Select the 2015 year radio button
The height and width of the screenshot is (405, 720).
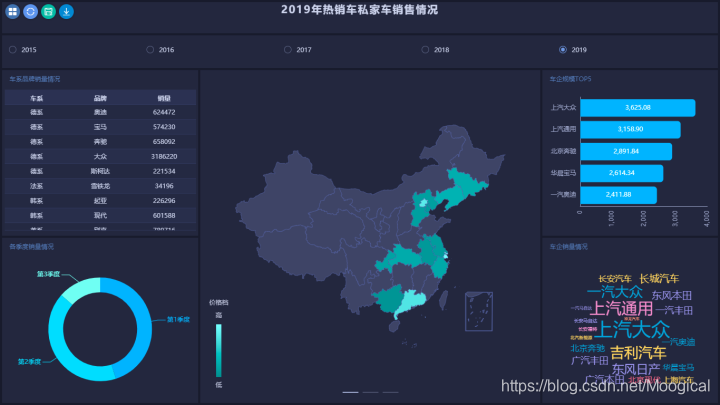coord(13,50)
